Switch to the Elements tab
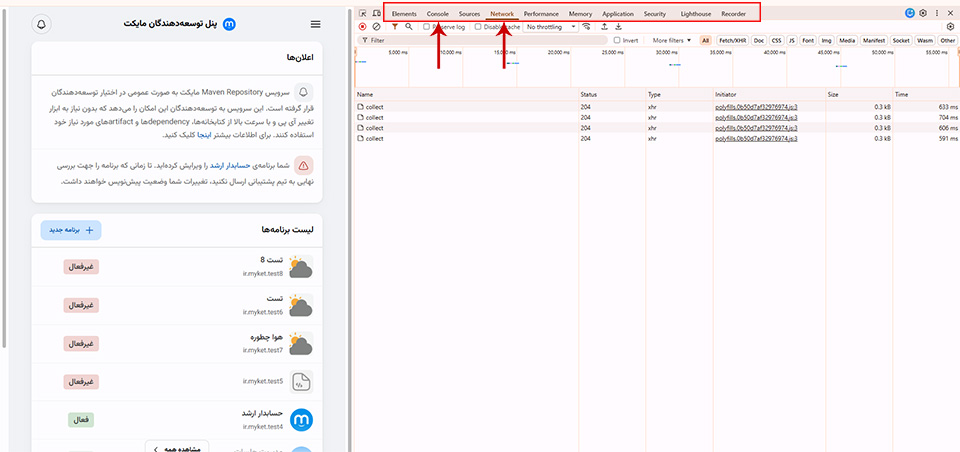Screen dimensions: 960x452 tap(404, 13)
